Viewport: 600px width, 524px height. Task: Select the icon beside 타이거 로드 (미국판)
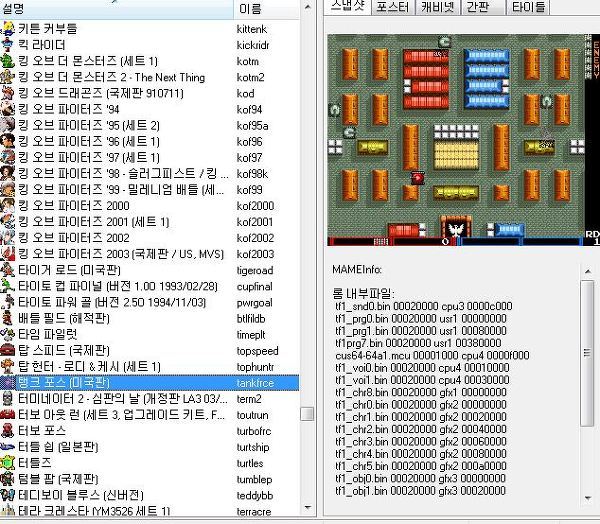click(8, 270)
